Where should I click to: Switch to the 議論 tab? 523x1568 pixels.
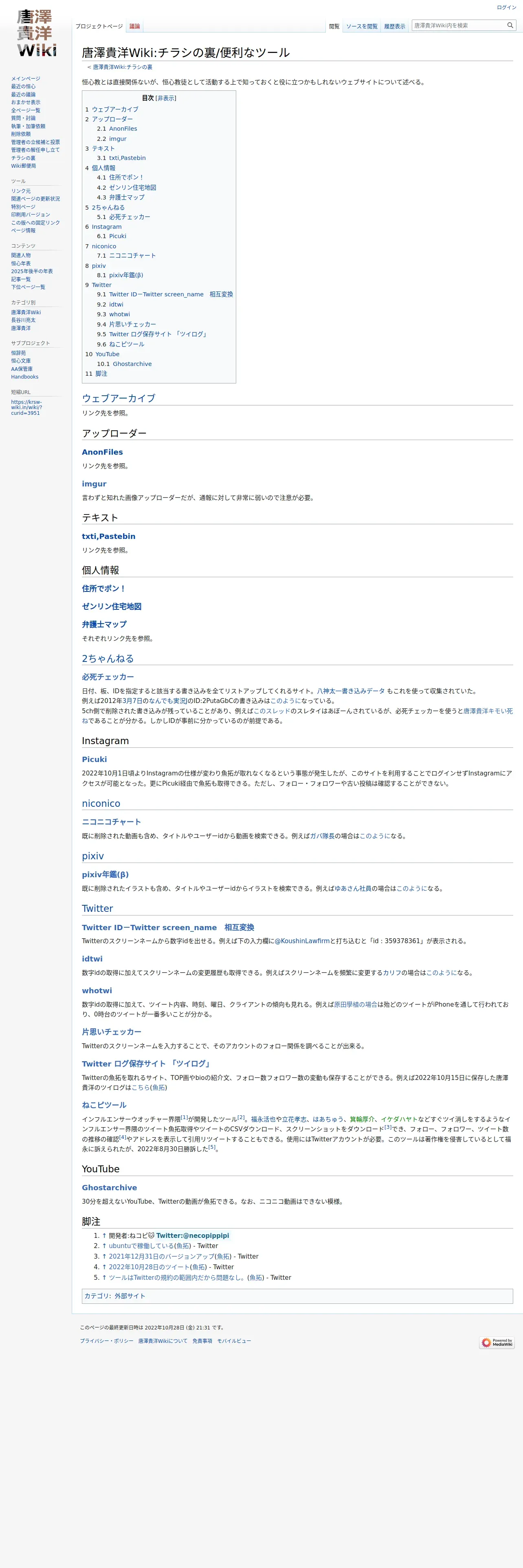click(134, 26)
